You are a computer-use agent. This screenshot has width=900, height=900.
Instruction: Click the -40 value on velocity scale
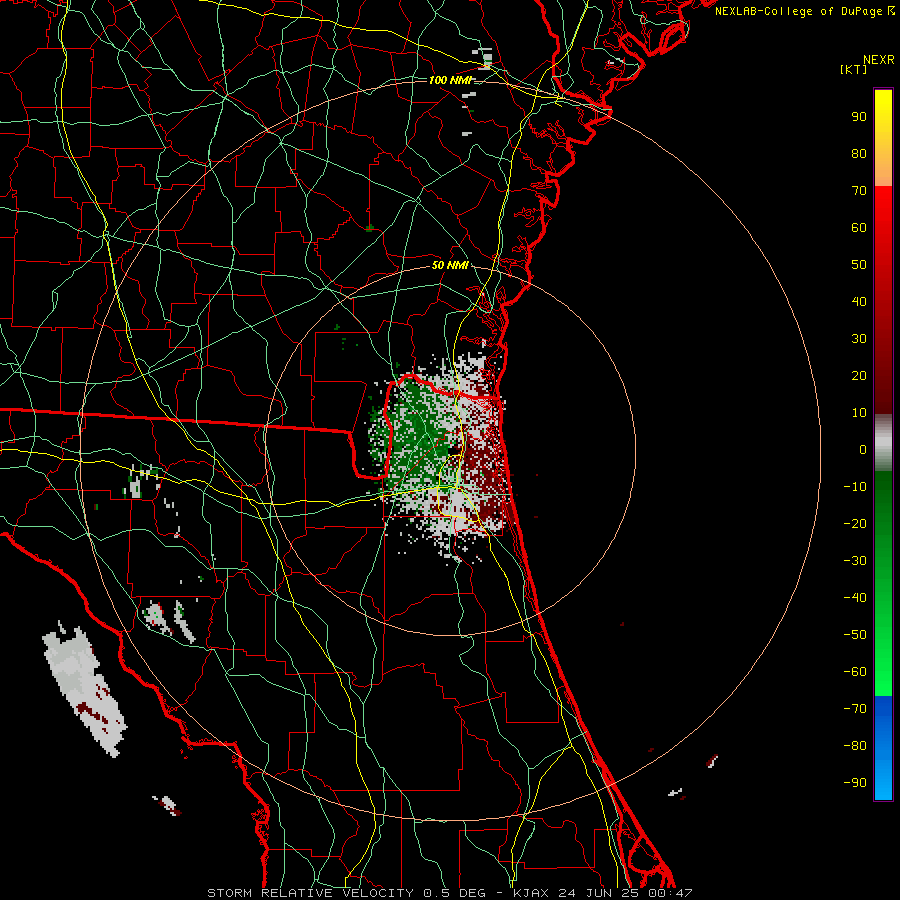855,598
